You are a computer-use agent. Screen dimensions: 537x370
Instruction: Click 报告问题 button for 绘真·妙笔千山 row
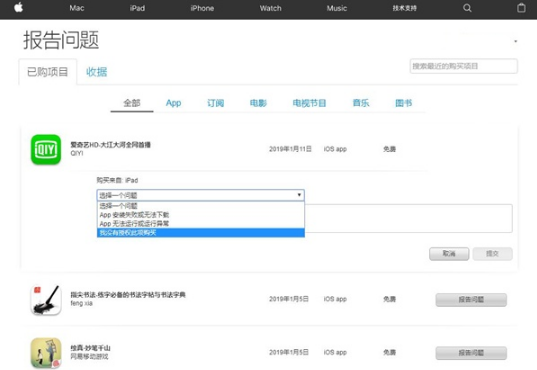point(471,353)
